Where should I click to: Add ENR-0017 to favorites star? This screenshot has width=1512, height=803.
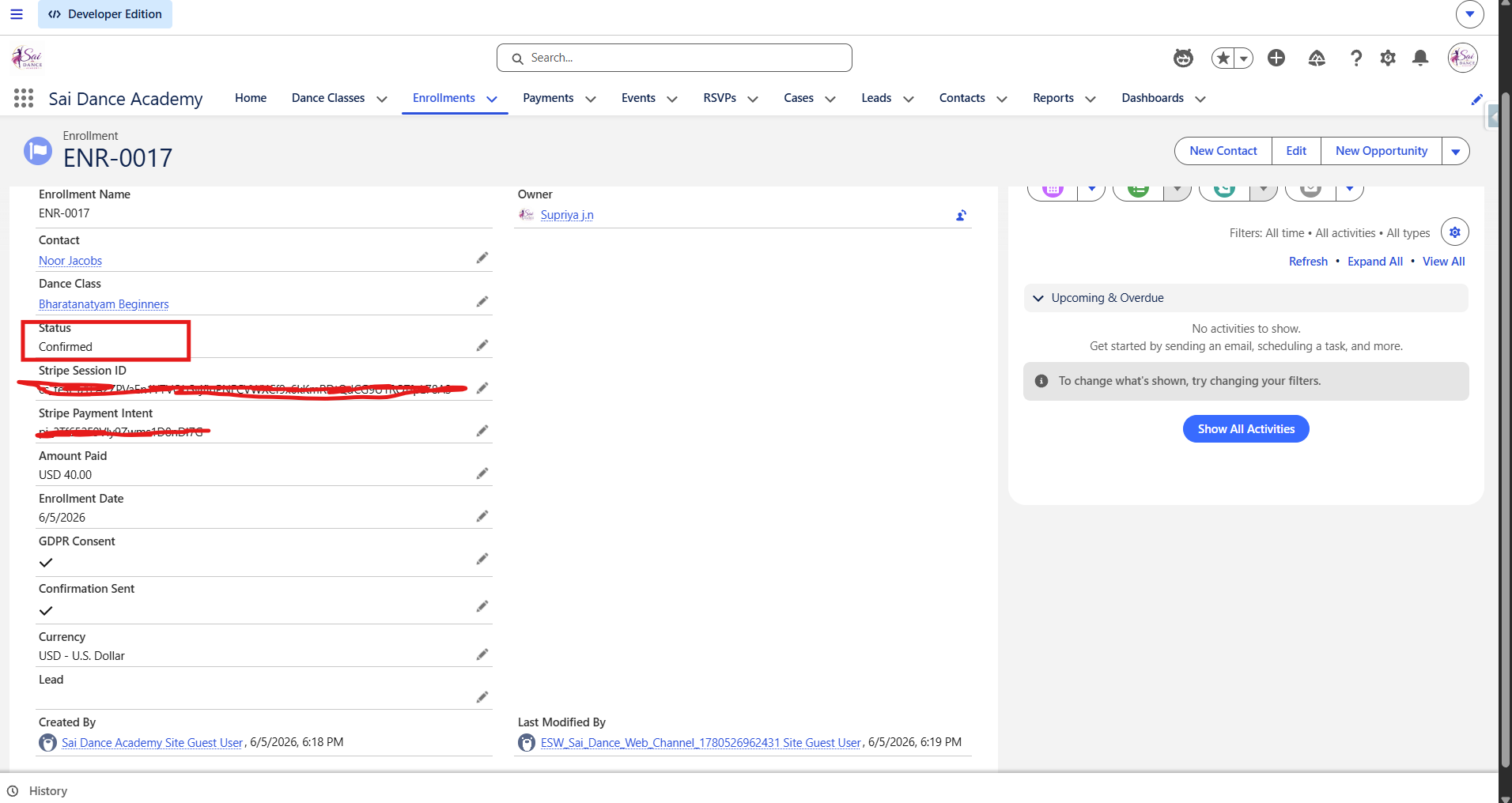pos(1223,58)
